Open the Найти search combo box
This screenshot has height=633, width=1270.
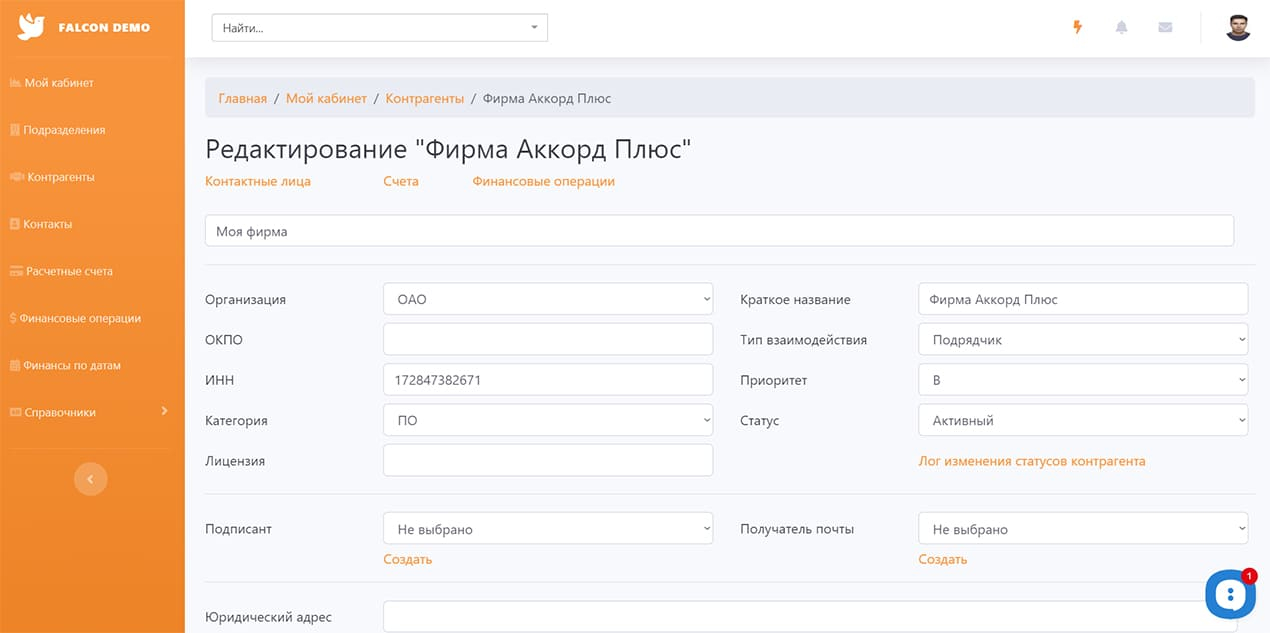pyautogui.click(x=379, y=28)
